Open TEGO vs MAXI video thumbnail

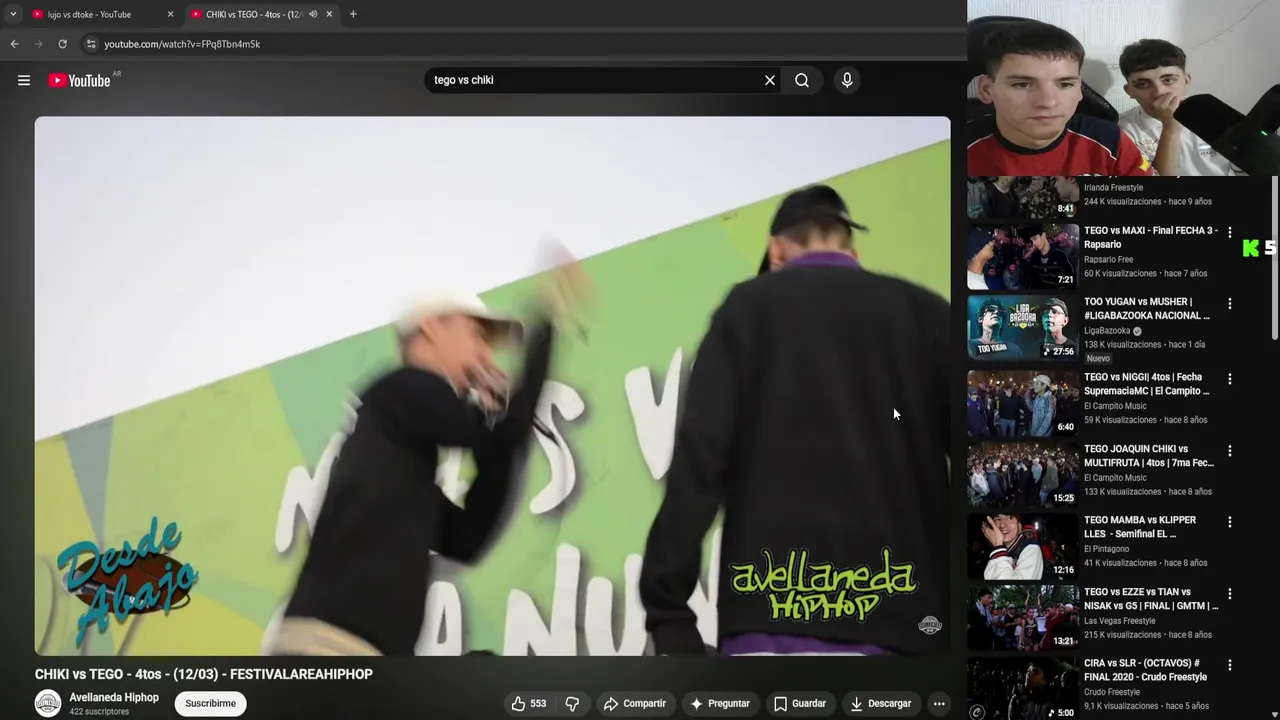[x=1022, y=255]
